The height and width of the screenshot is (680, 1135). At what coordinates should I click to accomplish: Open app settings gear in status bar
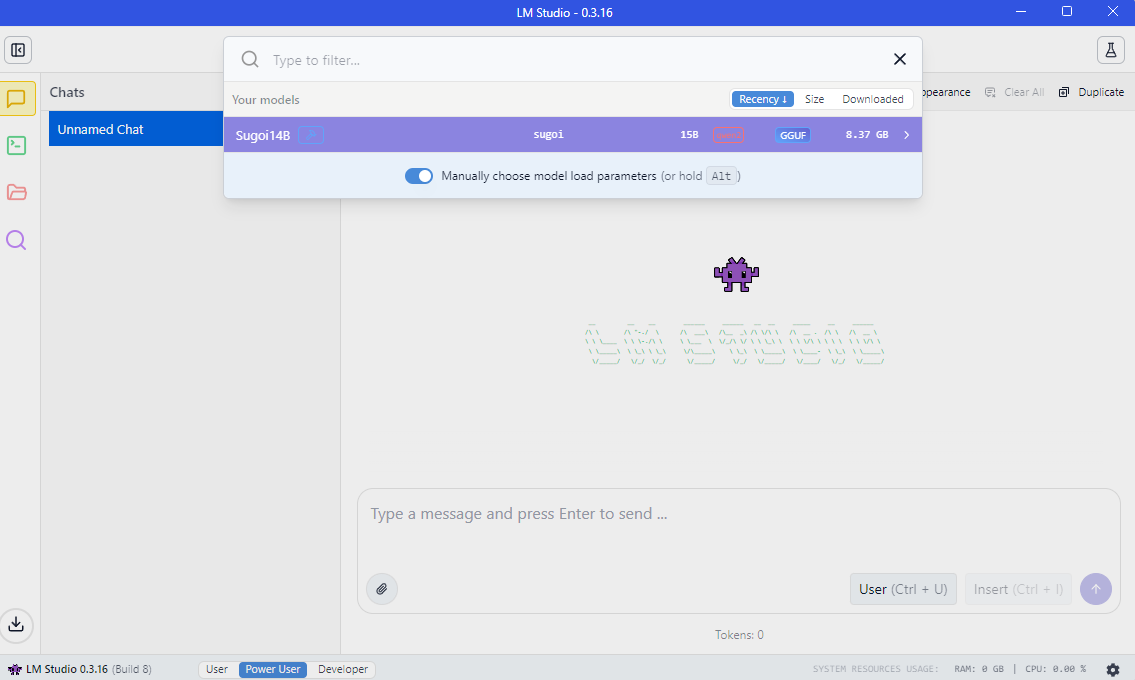[x=1113, y=669]
